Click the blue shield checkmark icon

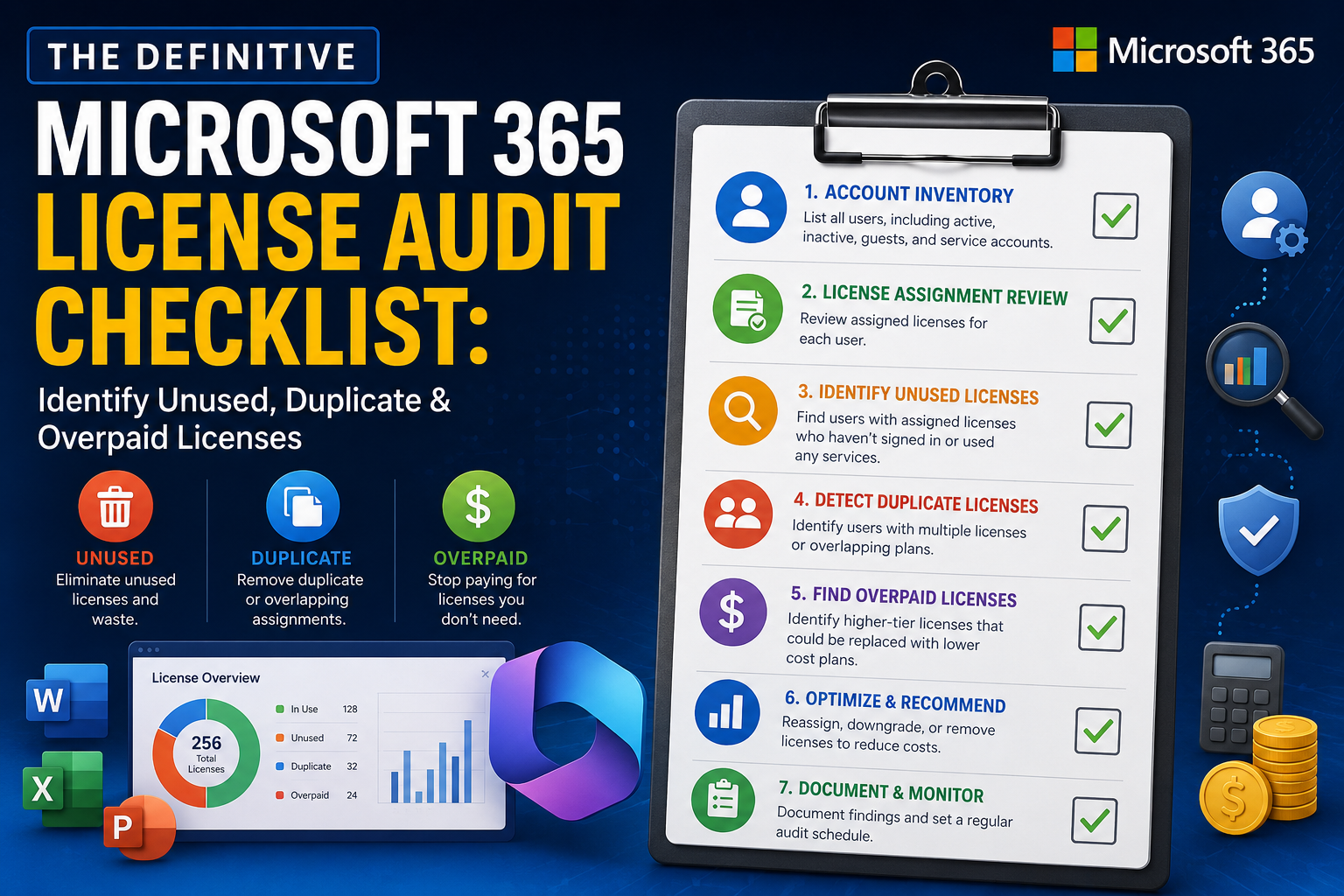(x=1258, y=528)
